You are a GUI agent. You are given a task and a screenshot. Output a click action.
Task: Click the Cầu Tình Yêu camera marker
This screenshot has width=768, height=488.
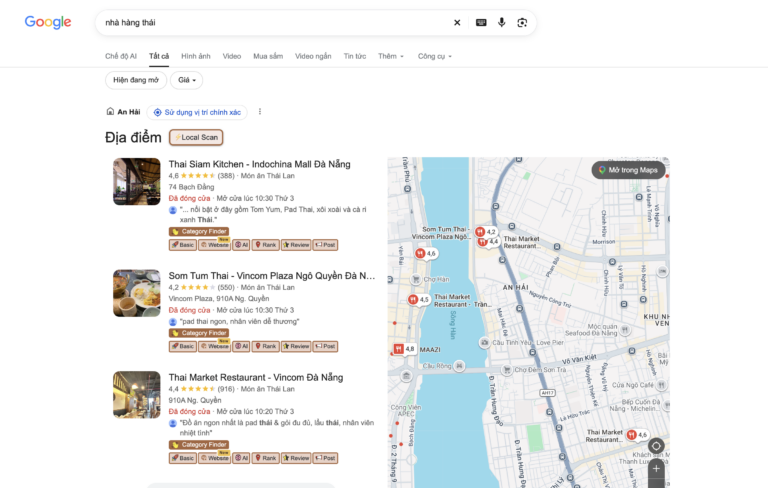(484, 342)
